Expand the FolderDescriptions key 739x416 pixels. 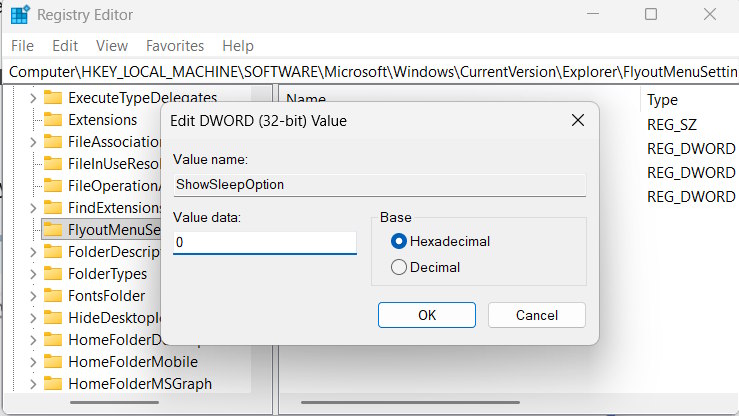33,252
